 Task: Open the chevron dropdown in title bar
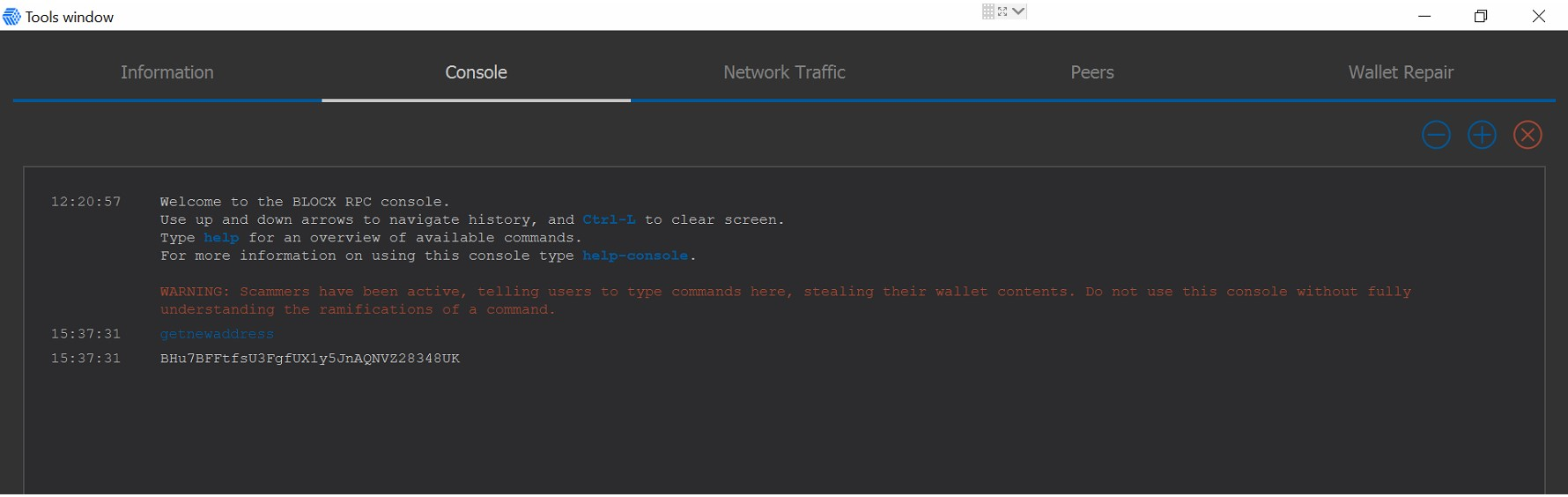pyautogui.click(x=1018, y=11)
